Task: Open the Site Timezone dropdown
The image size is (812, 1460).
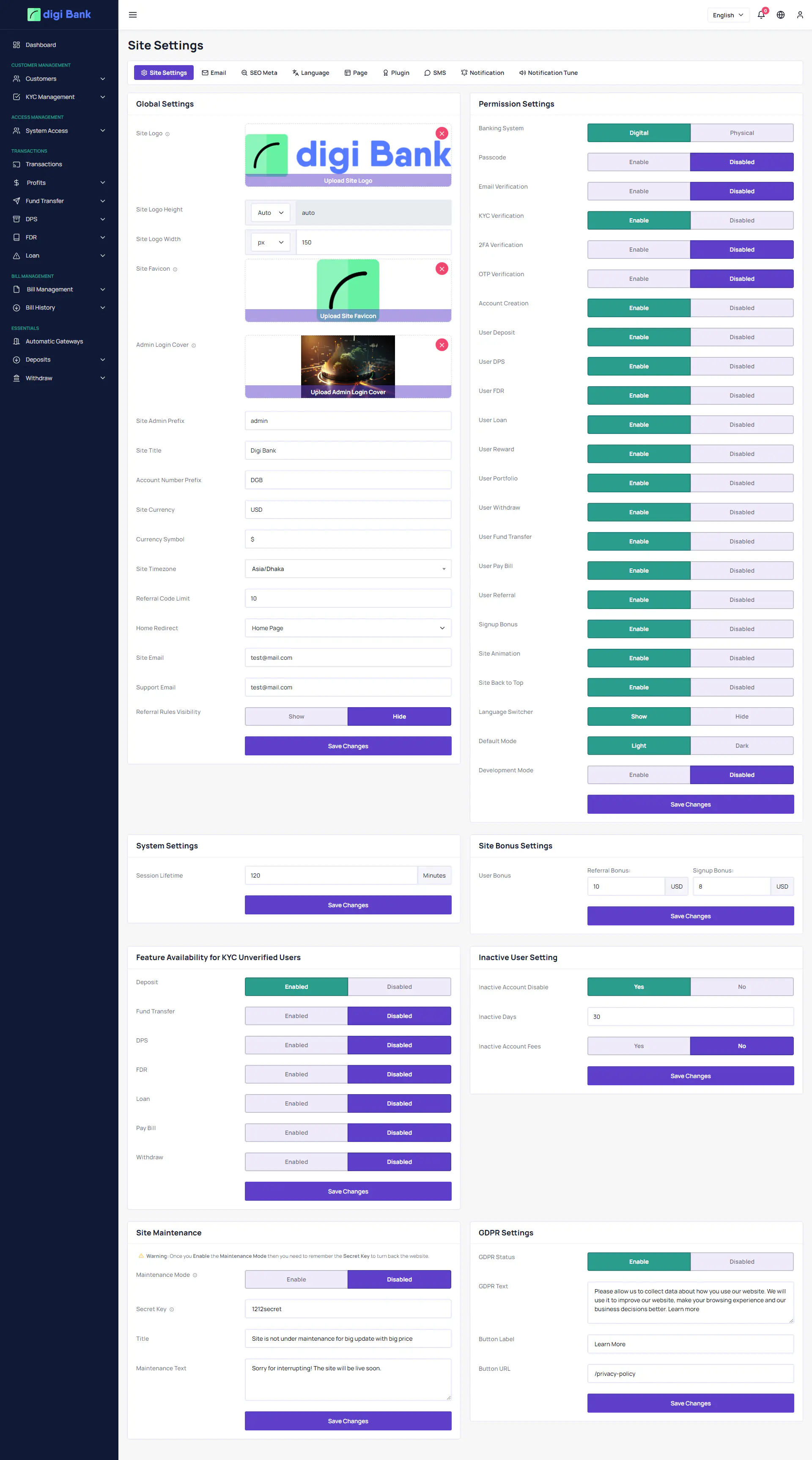Action: [348, 568]
